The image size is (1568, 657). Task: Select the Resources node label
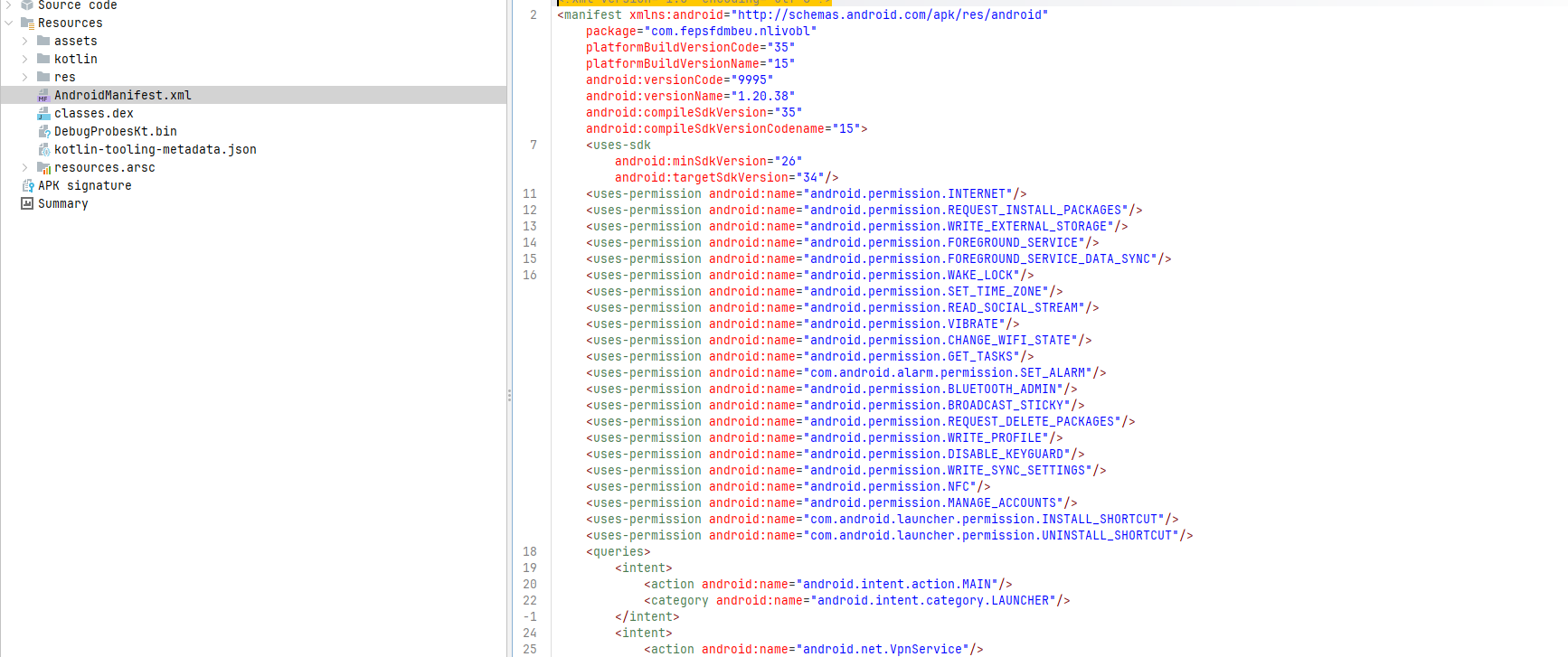pyautogui.click(x=71, y=23)
